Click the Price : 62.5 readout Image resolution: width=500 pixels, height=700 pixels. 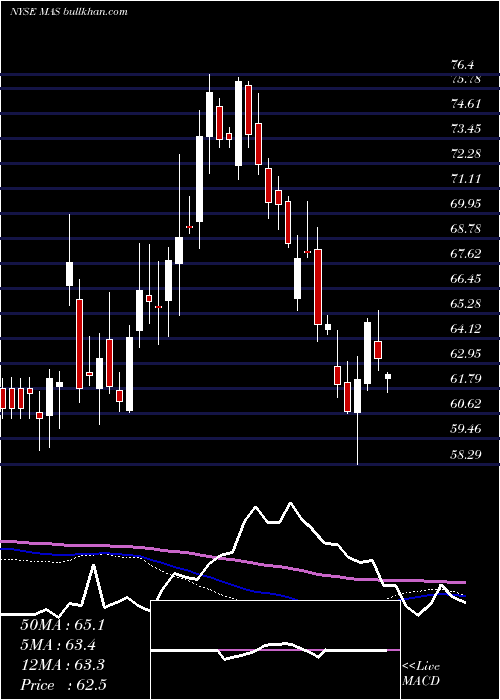tap(63, 685)
